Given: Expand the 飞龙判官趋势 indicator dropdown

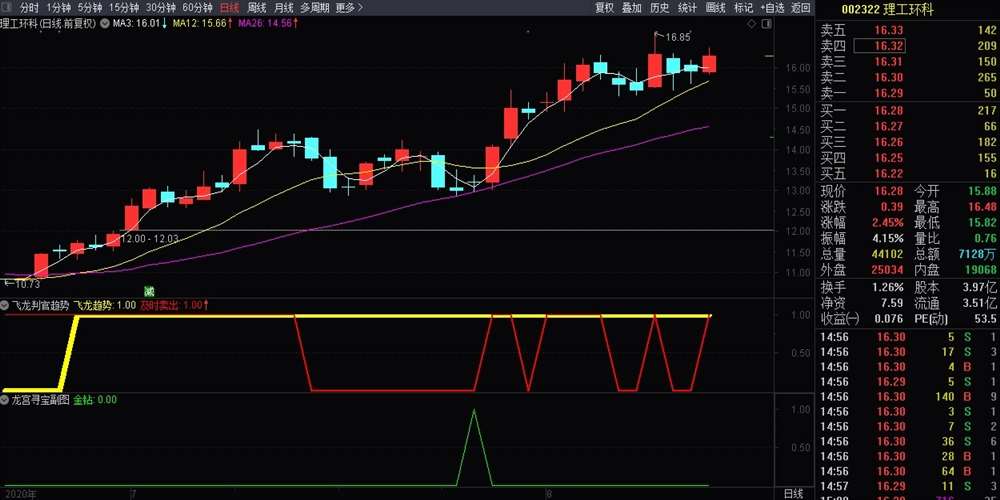Looking at the screenshot, I should 6,306.
